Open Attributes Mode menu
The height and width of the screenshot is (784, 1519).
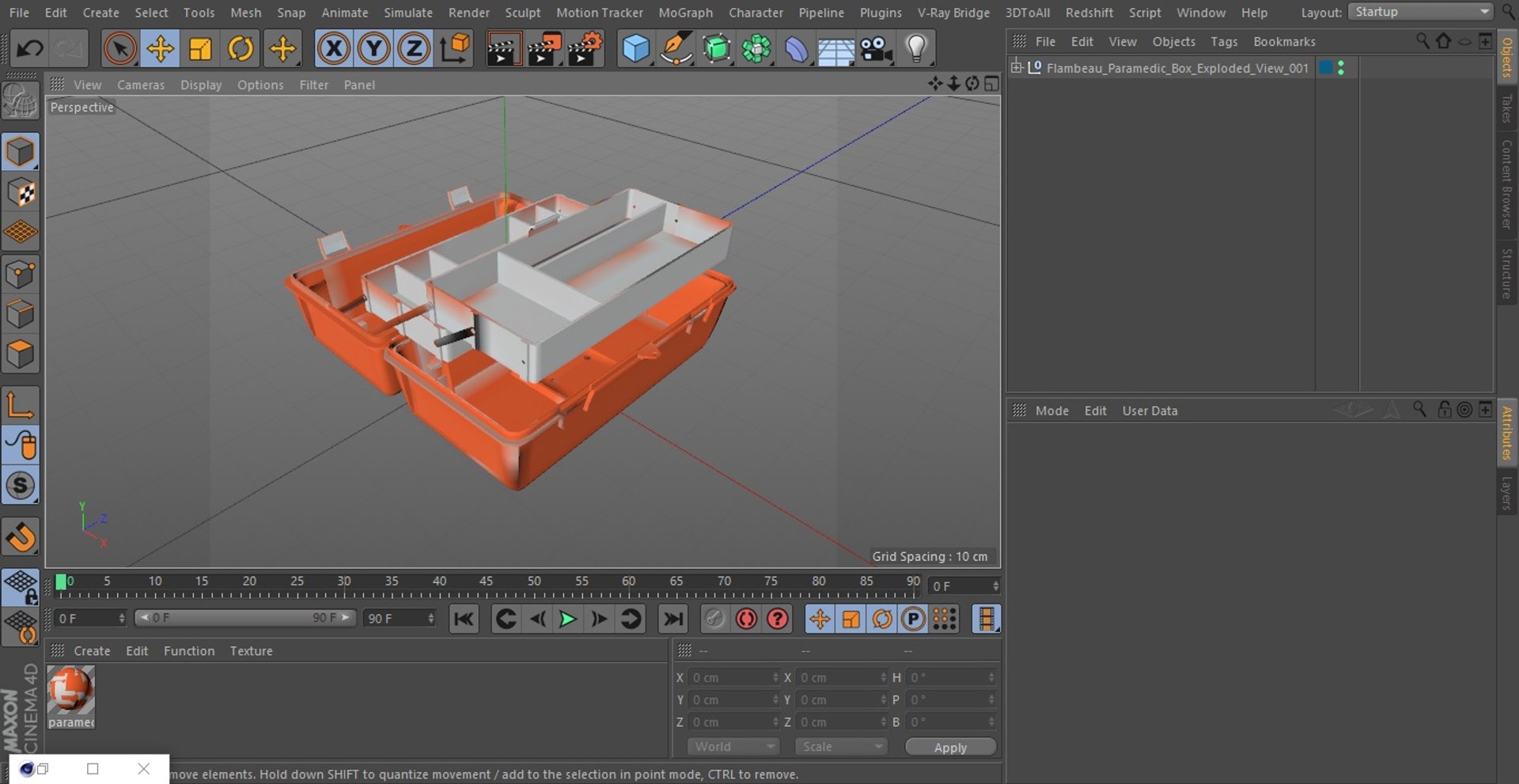point(1051,411)
